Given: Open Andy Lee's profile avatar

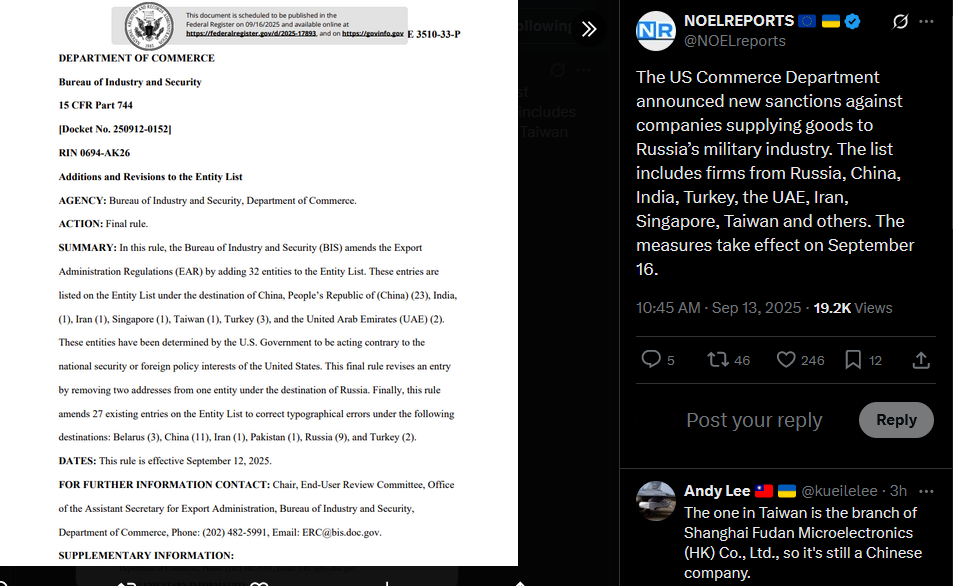Looking at the screenshot, I should 656,501.
